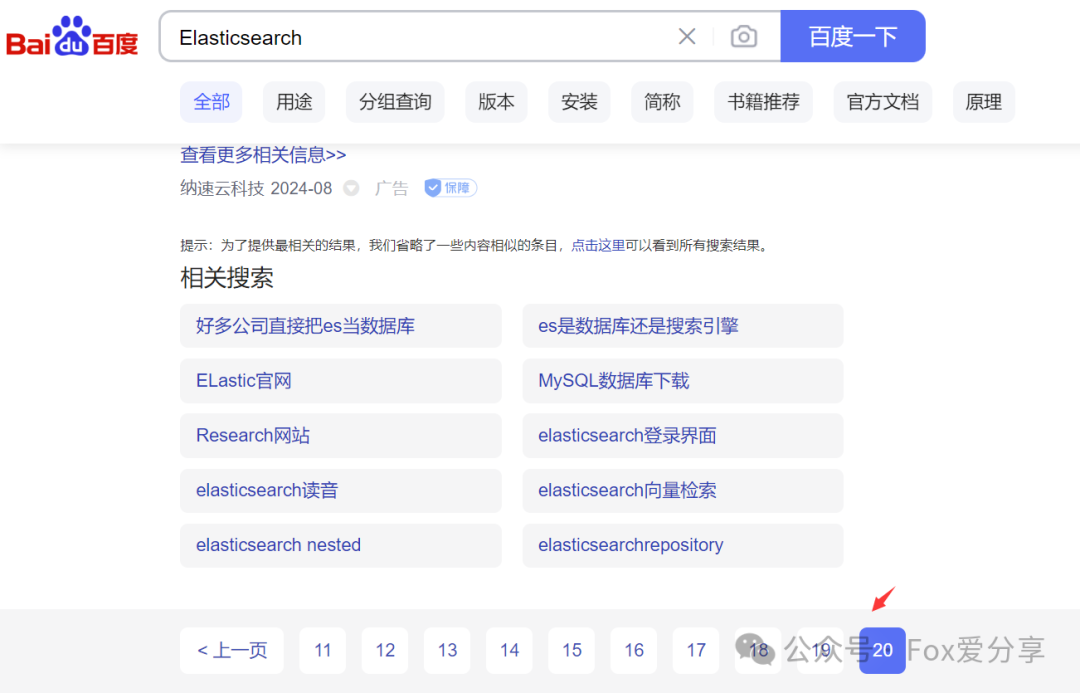Click the 广告 label
The width and height of the screenshot is (1080, 693).
tap(392, 188)
